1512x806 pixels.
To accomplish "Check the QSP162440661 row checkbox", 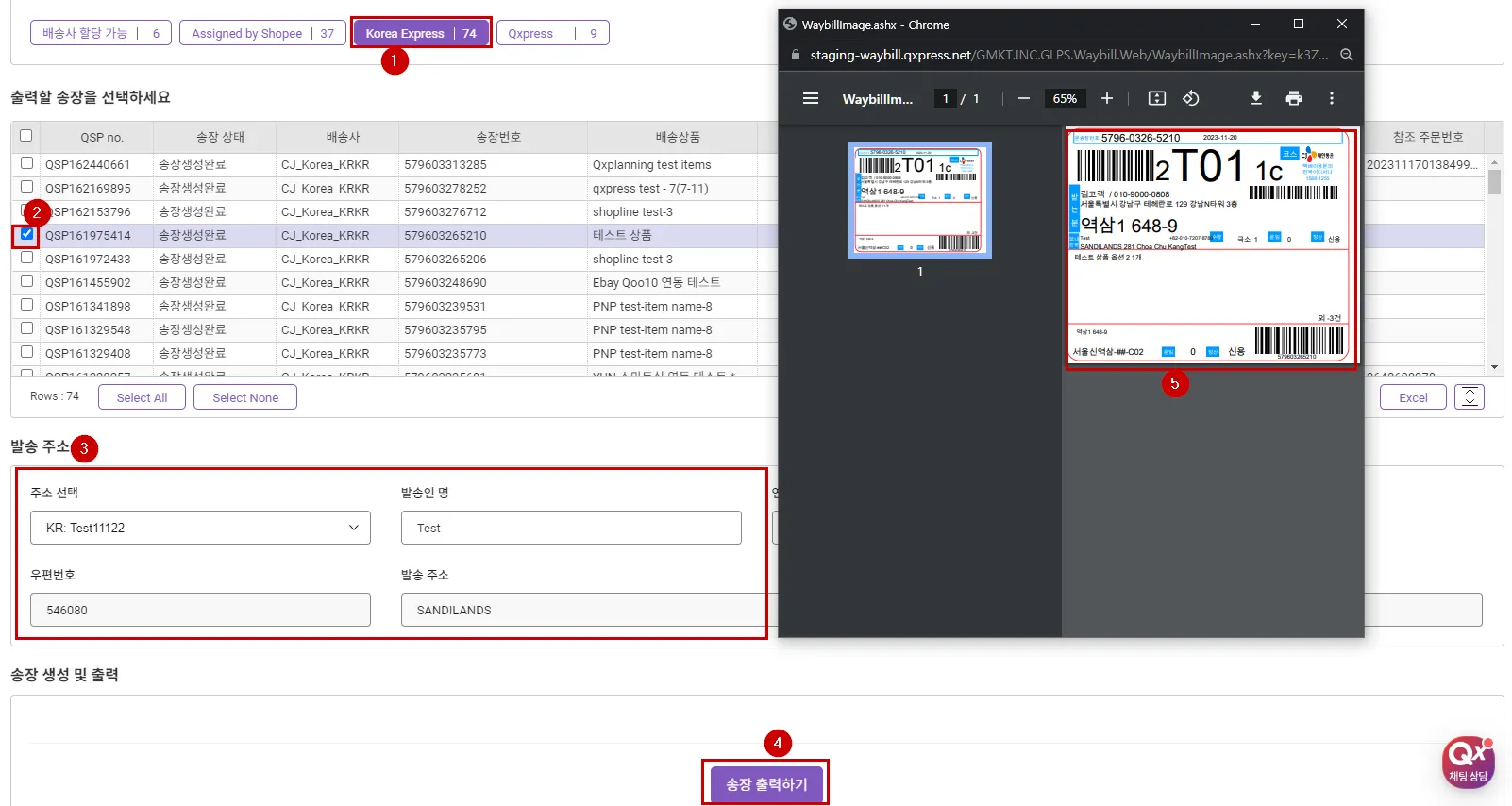I will 26,163.
